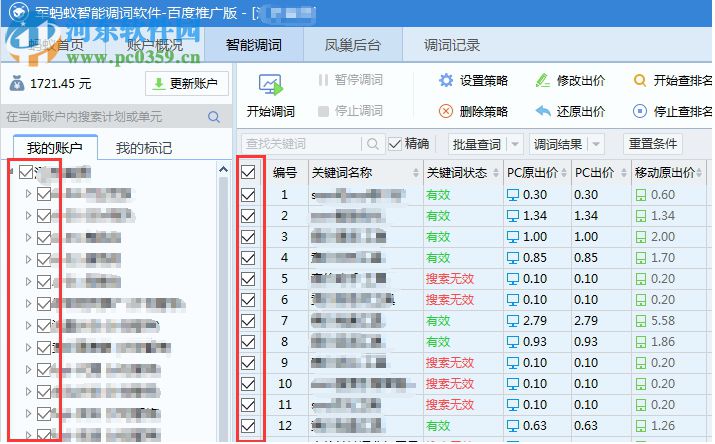Image resolution: width=715 pixels, height=444 pixels.
Task: Click the keyword search magnifier icon
Action: 373,144
